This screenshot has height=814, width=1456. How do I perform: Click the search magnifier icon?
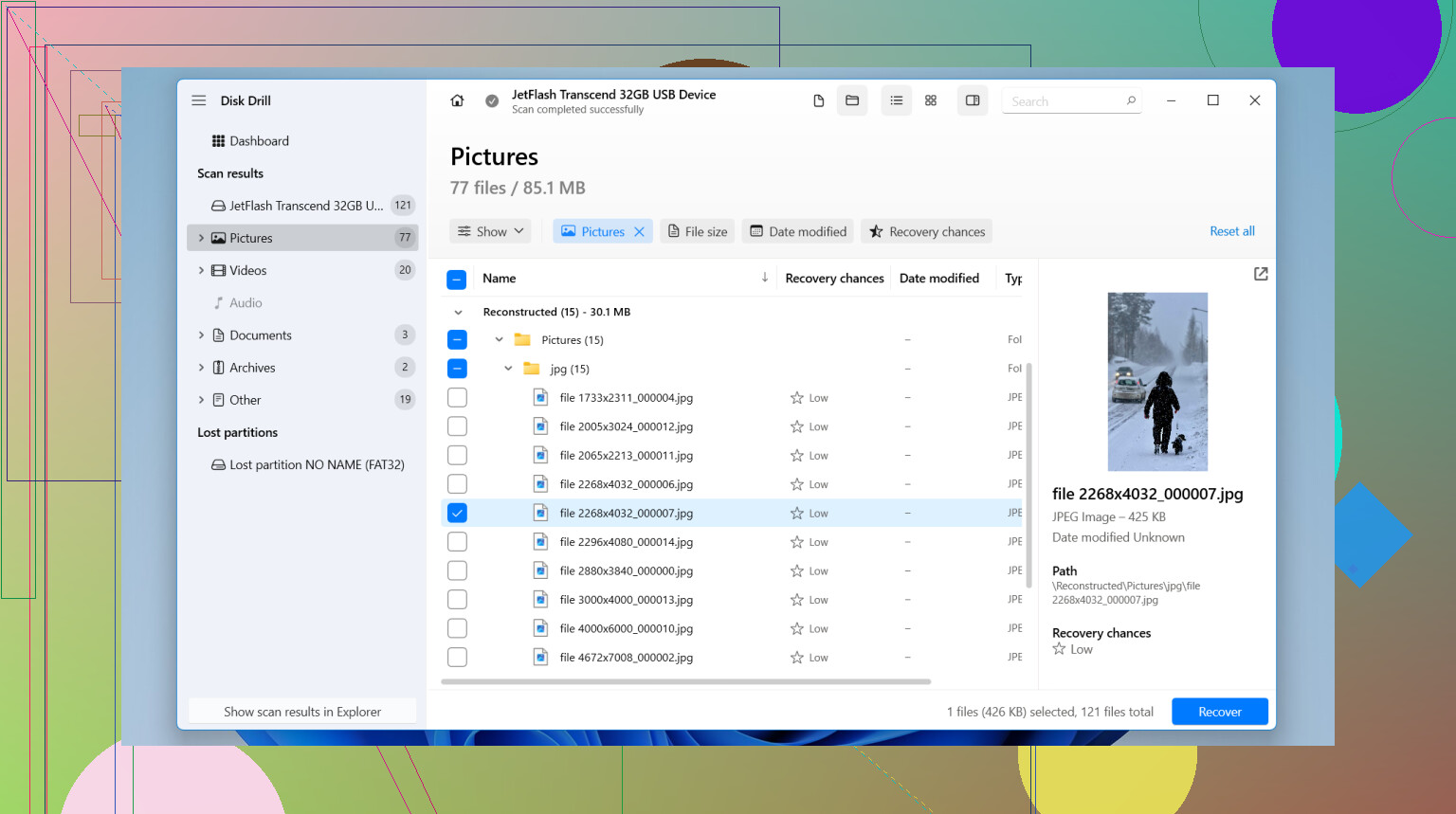pyautogui.click(x=1131, y=100)
